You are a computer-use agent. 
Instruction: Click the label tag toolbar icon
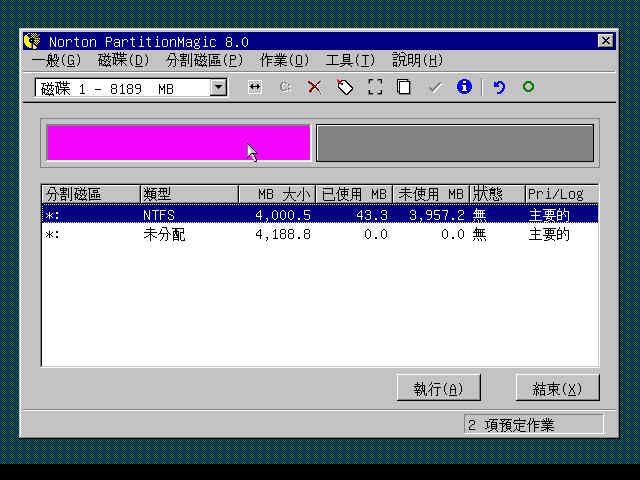(x=344, y=87)
